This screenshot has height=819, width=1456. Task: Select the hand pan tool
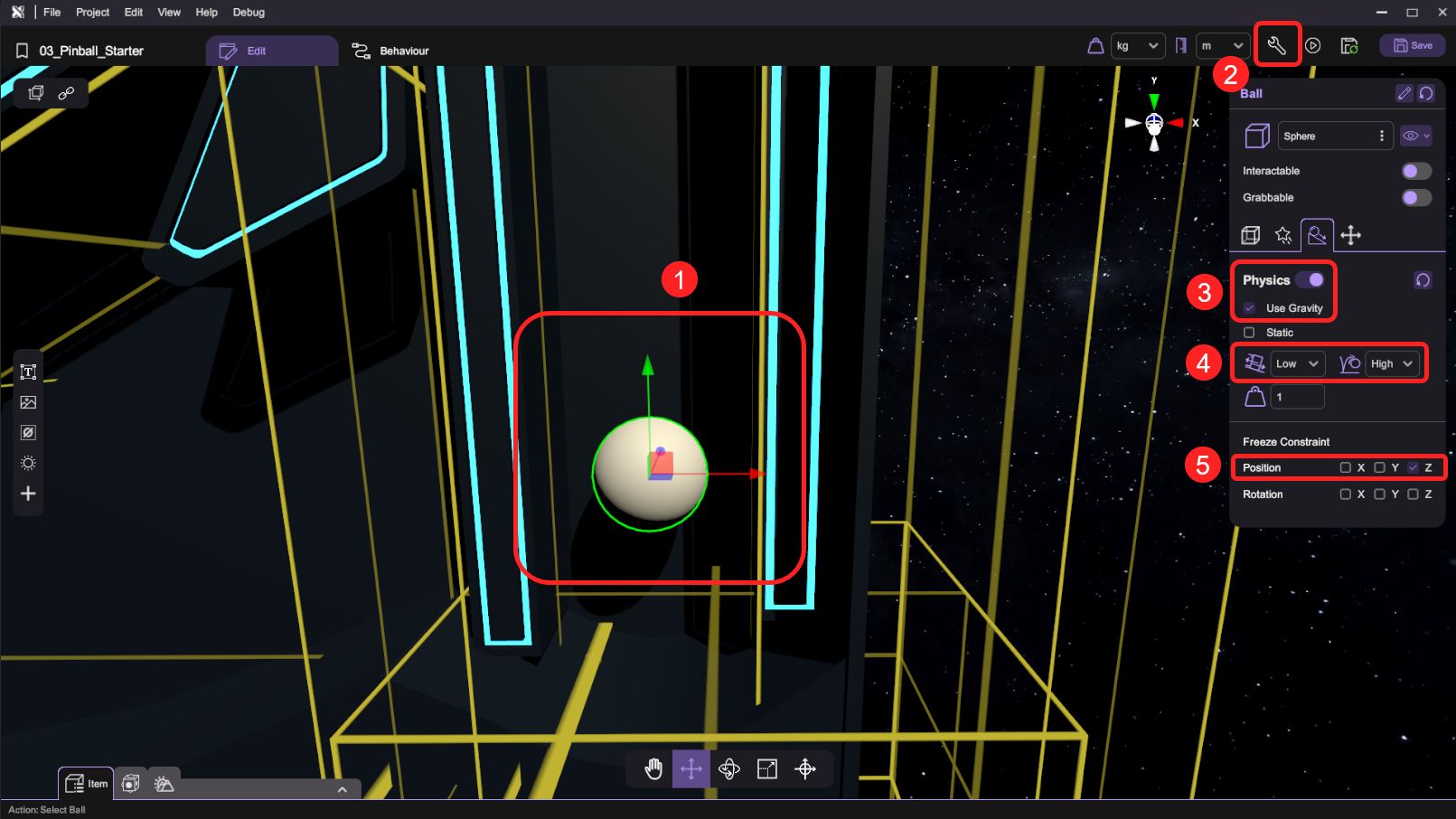(653, 768)
